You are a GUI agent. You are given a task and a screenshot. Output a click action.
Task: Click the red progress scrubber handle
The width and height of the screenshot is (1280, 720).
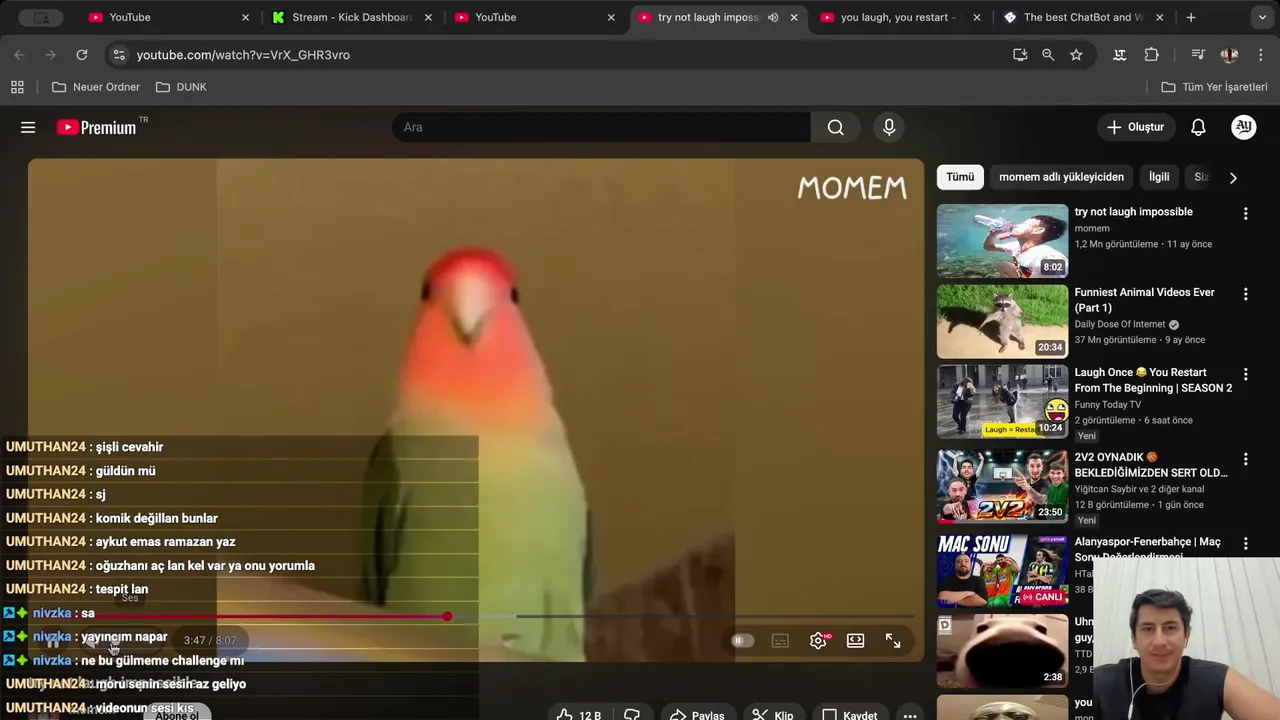[447, 616]
